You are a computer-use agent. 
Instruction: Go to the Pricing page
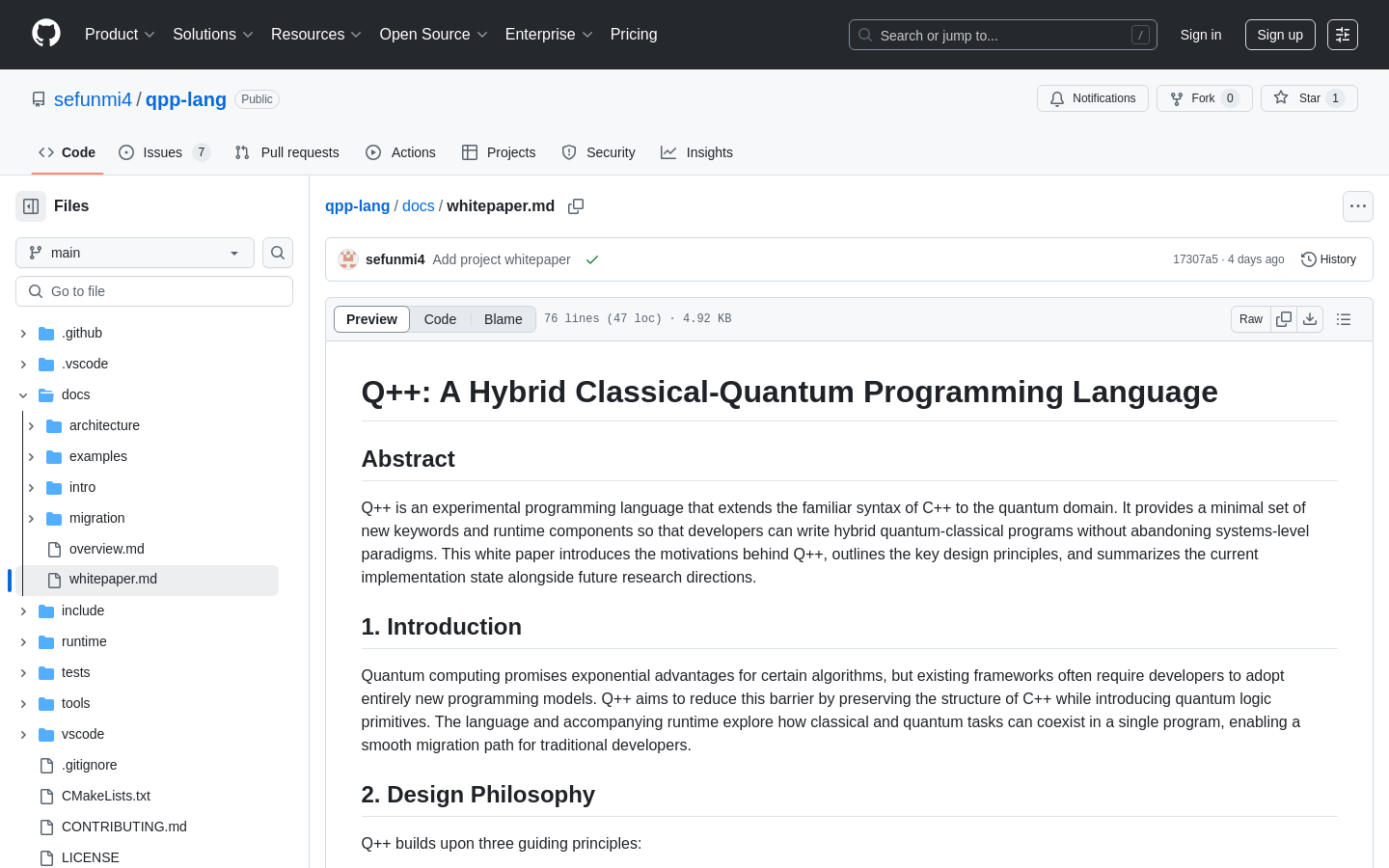(634, 35)
